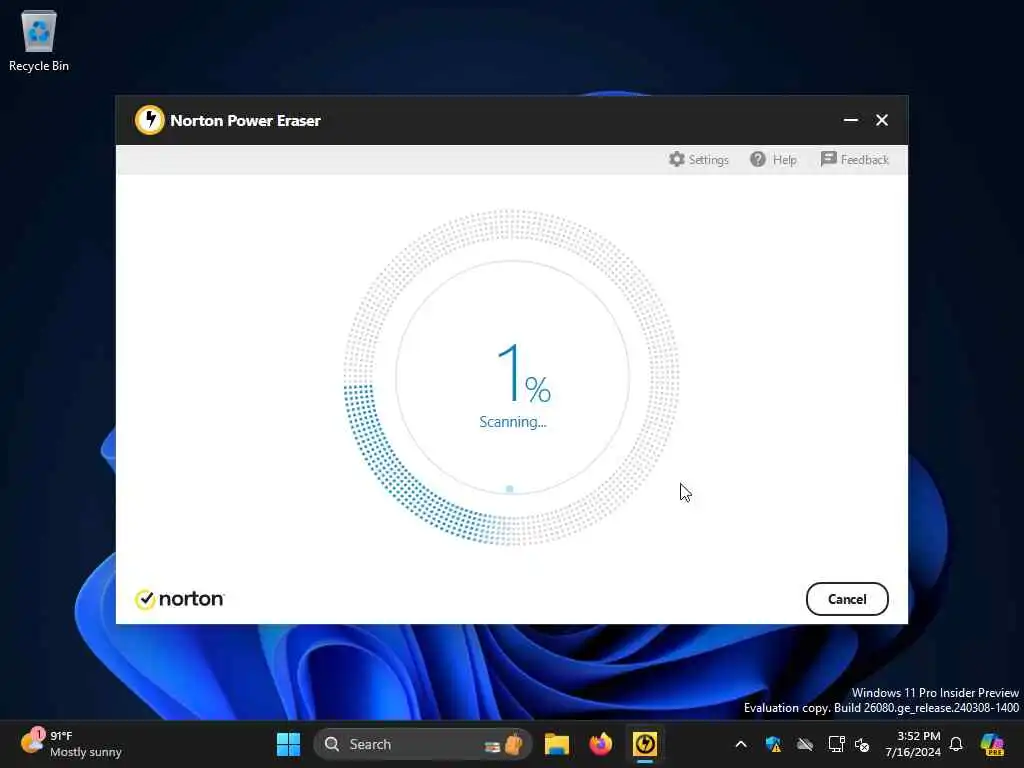Viewport: 1024px width, 768px height.
Task: Click the norton brand logo
Action: coord(180,599)
